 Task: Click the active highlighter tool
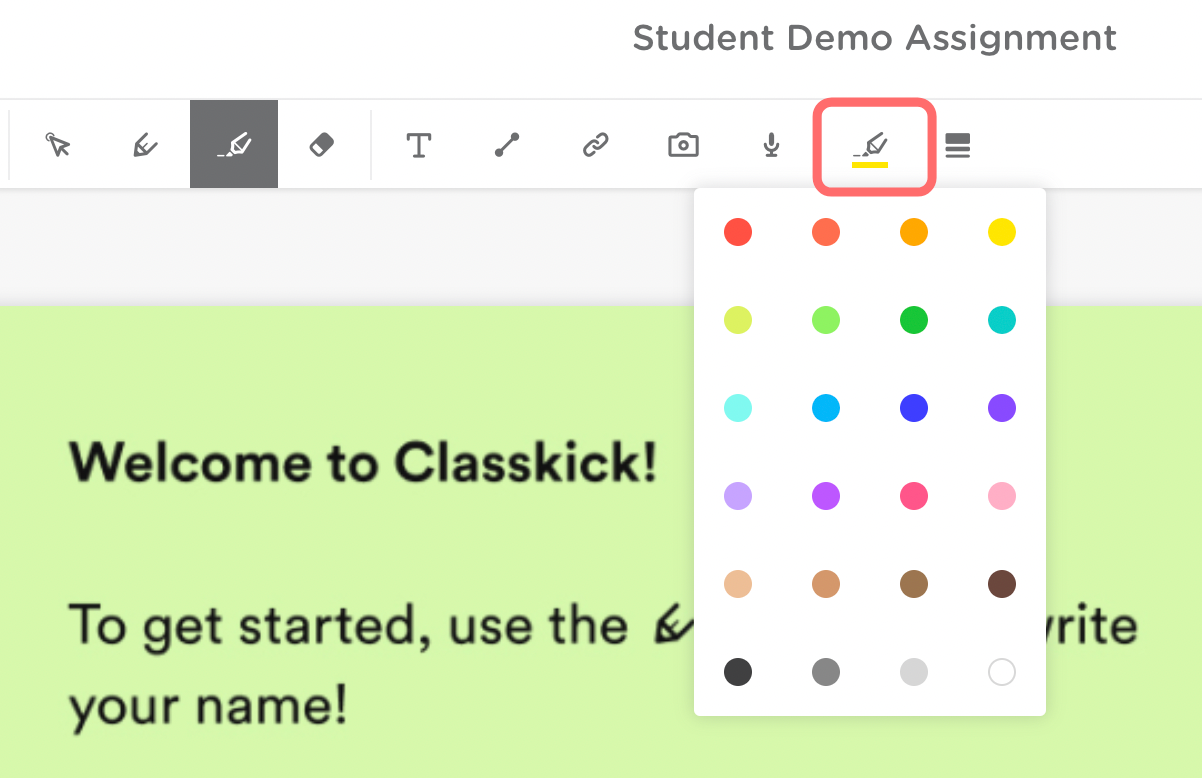tap(234, 145)
